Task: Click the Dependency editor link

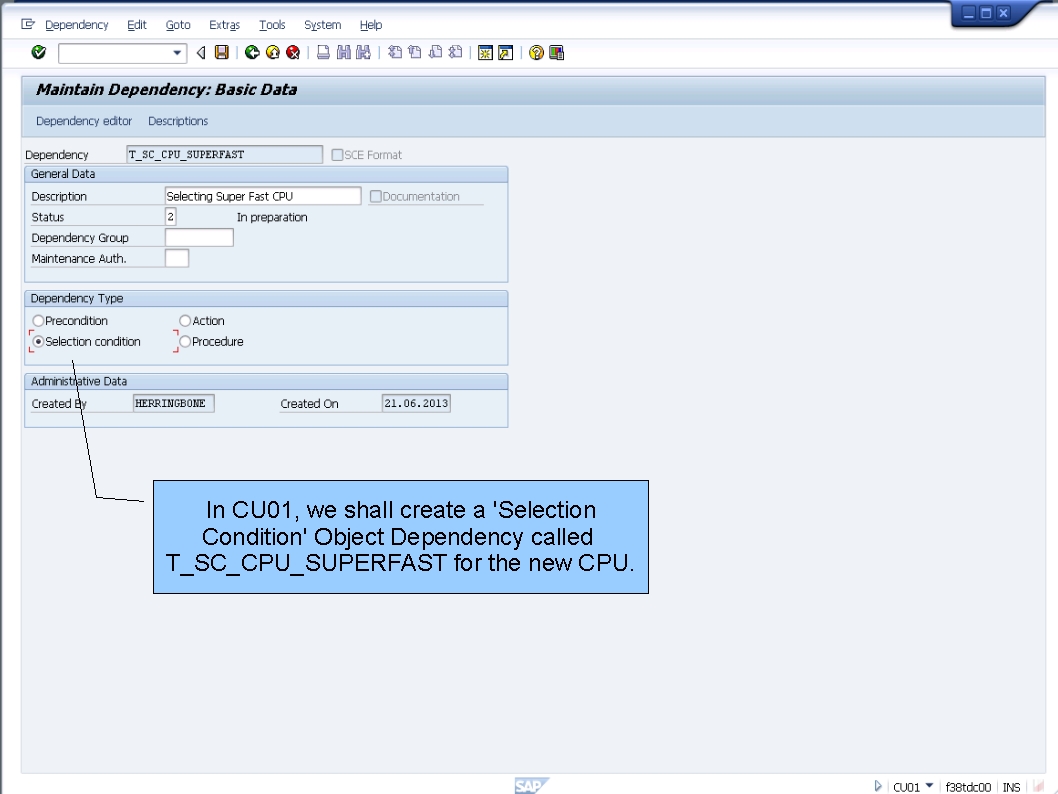Action: click(x=84, y=121)
